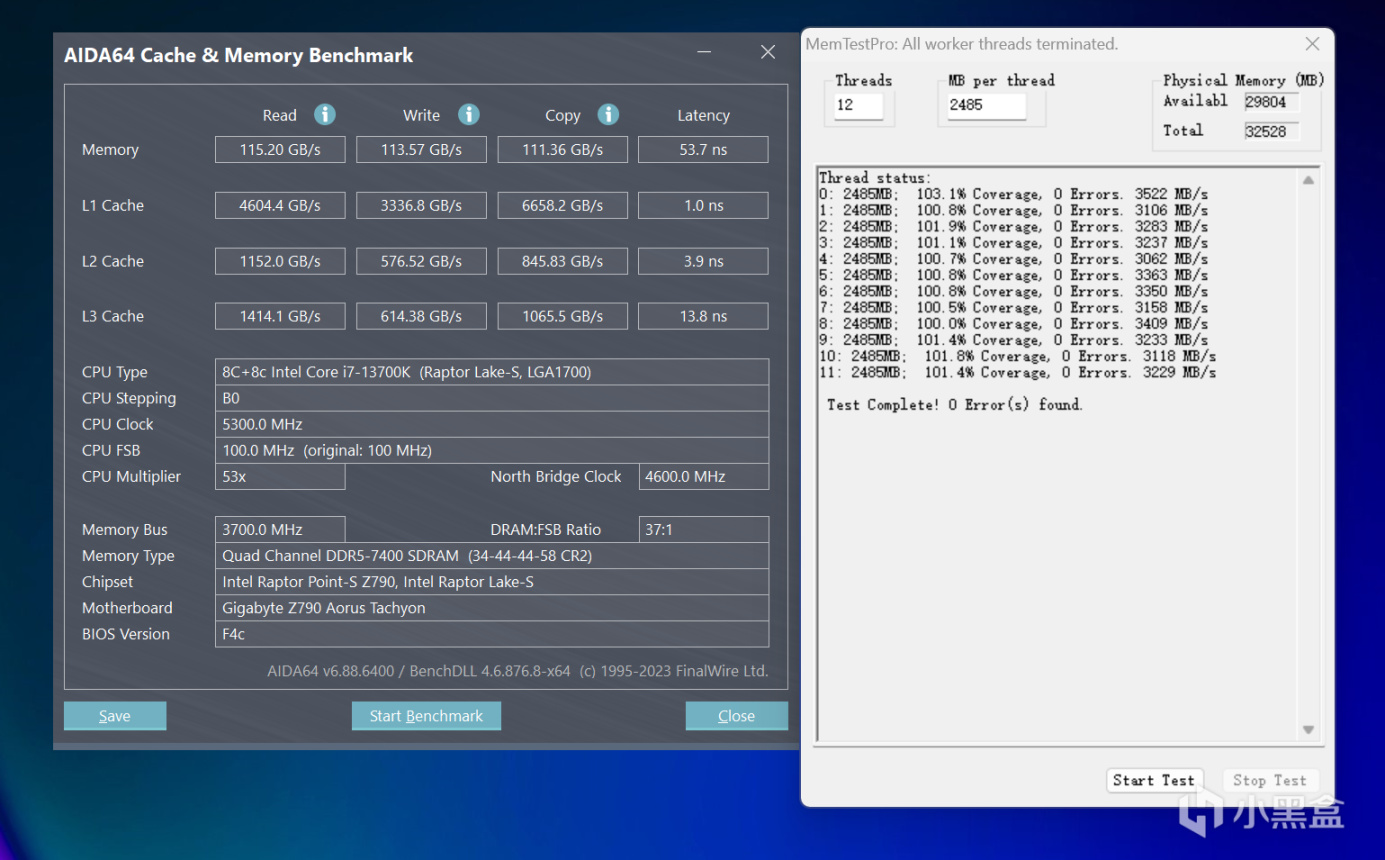Click the Available physical memory field

pos(1271,102)
